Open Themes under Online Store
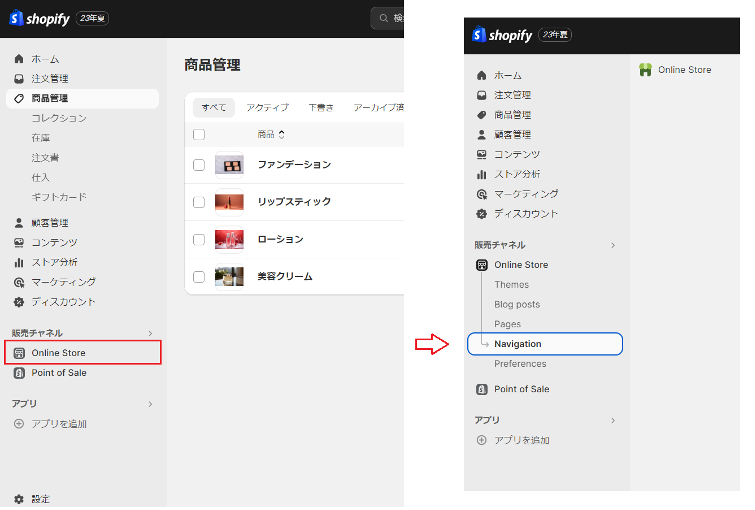This screenshot has height=510, width=755. [511, 285]
